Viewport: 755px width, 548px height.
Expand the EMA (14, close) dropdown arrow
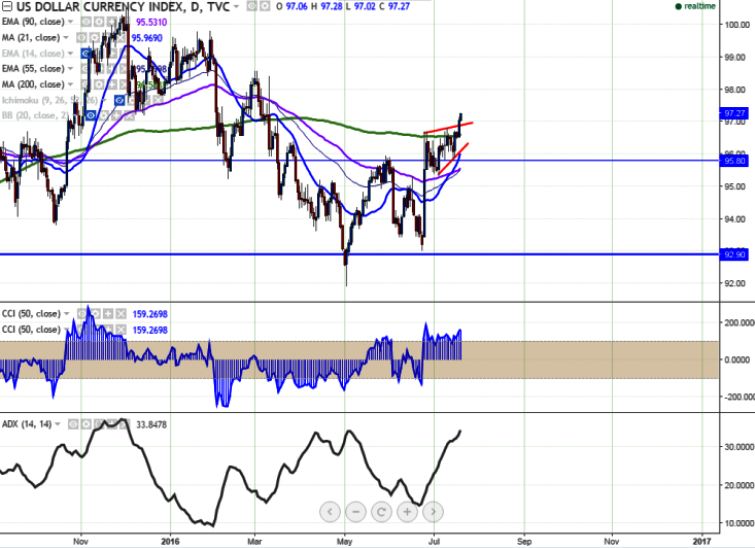point(70,53)
